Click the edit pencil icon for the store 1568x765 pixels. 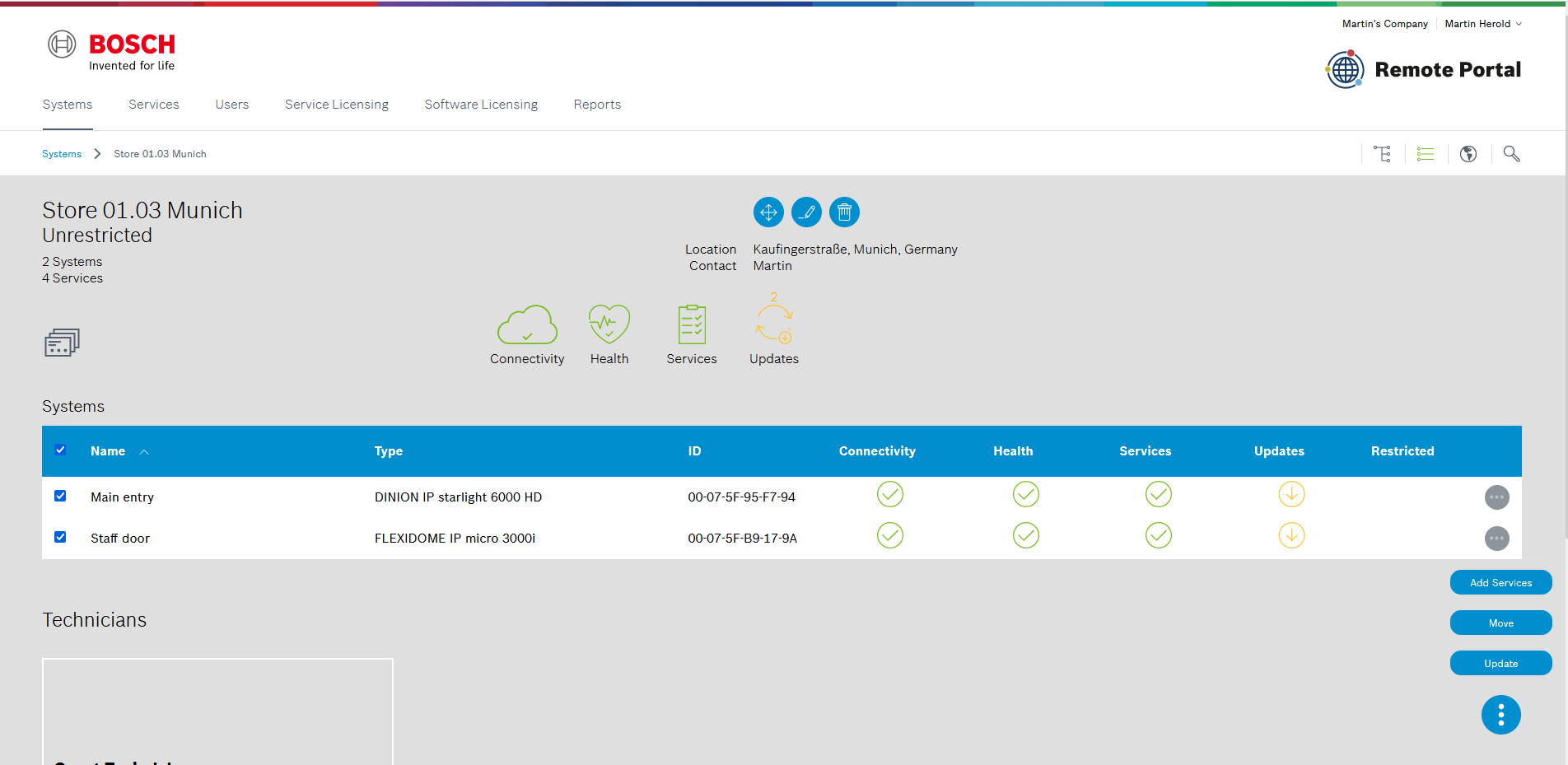806,212
